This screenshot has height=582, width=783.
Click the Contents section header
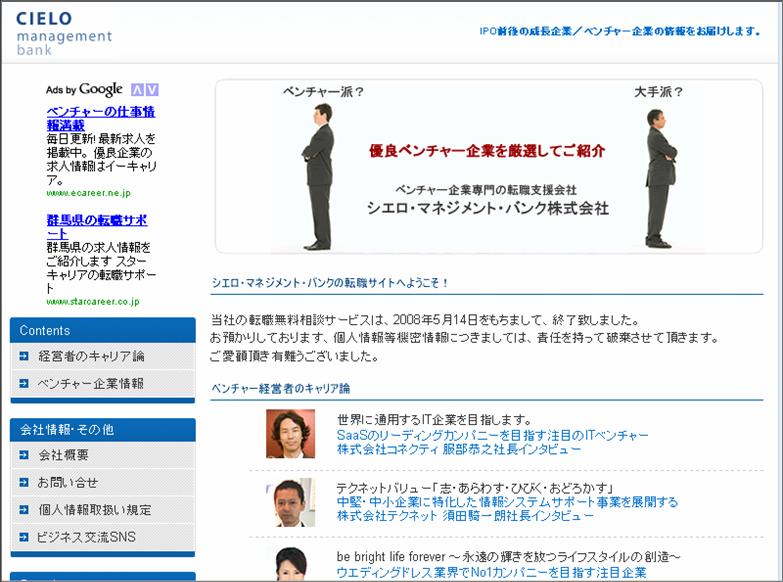(102, 330)
